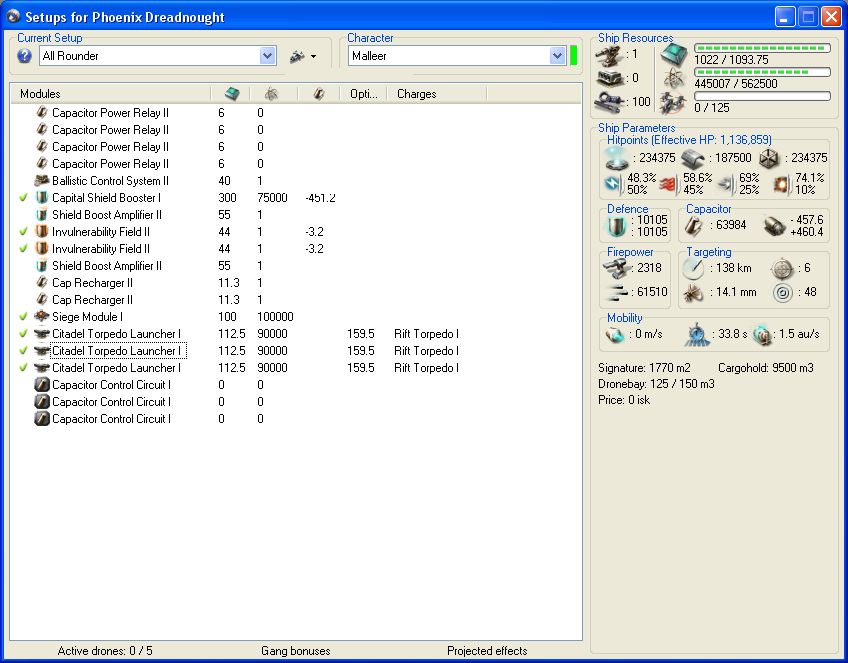
Task: Toggle checkmark of the focused Citadel Torpedo Launcher I
Action: 23,351
